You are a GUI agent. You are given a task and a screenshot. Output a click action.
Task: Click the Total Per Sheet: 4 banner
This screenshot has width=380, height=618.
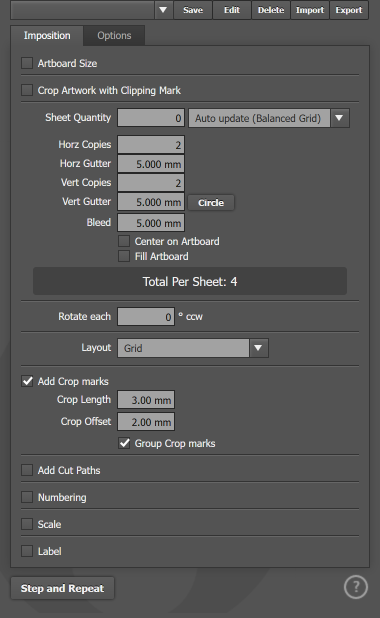(x=190, y=281)
